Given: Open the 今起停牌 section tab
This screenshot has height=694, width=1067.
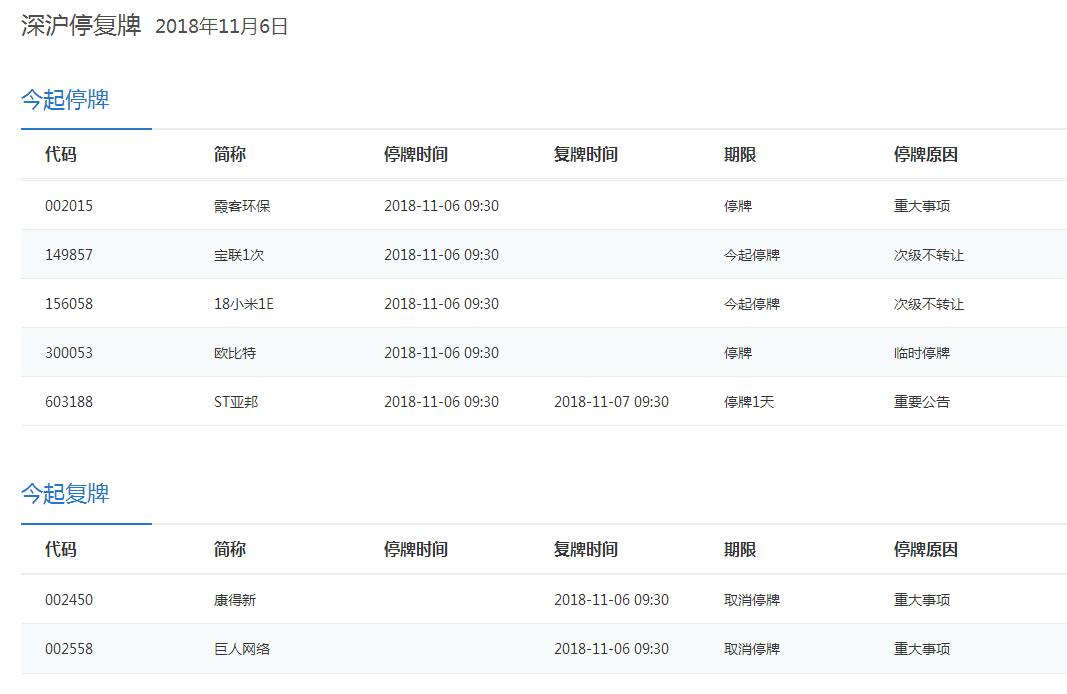Looking at the screenshot, I should 65,100.
